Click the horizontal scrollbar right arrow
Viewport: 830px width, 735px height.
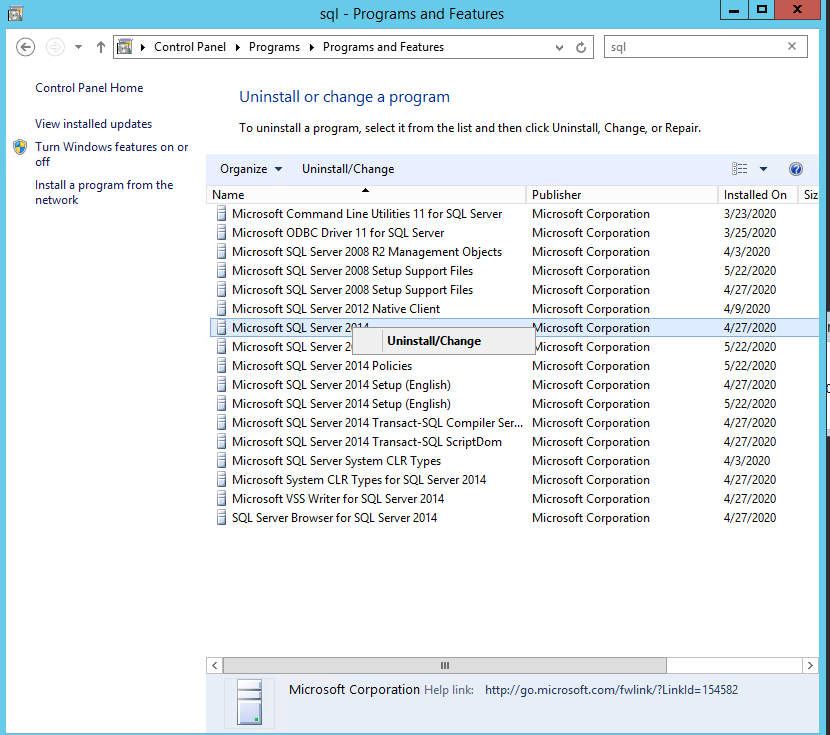(810, 666)
